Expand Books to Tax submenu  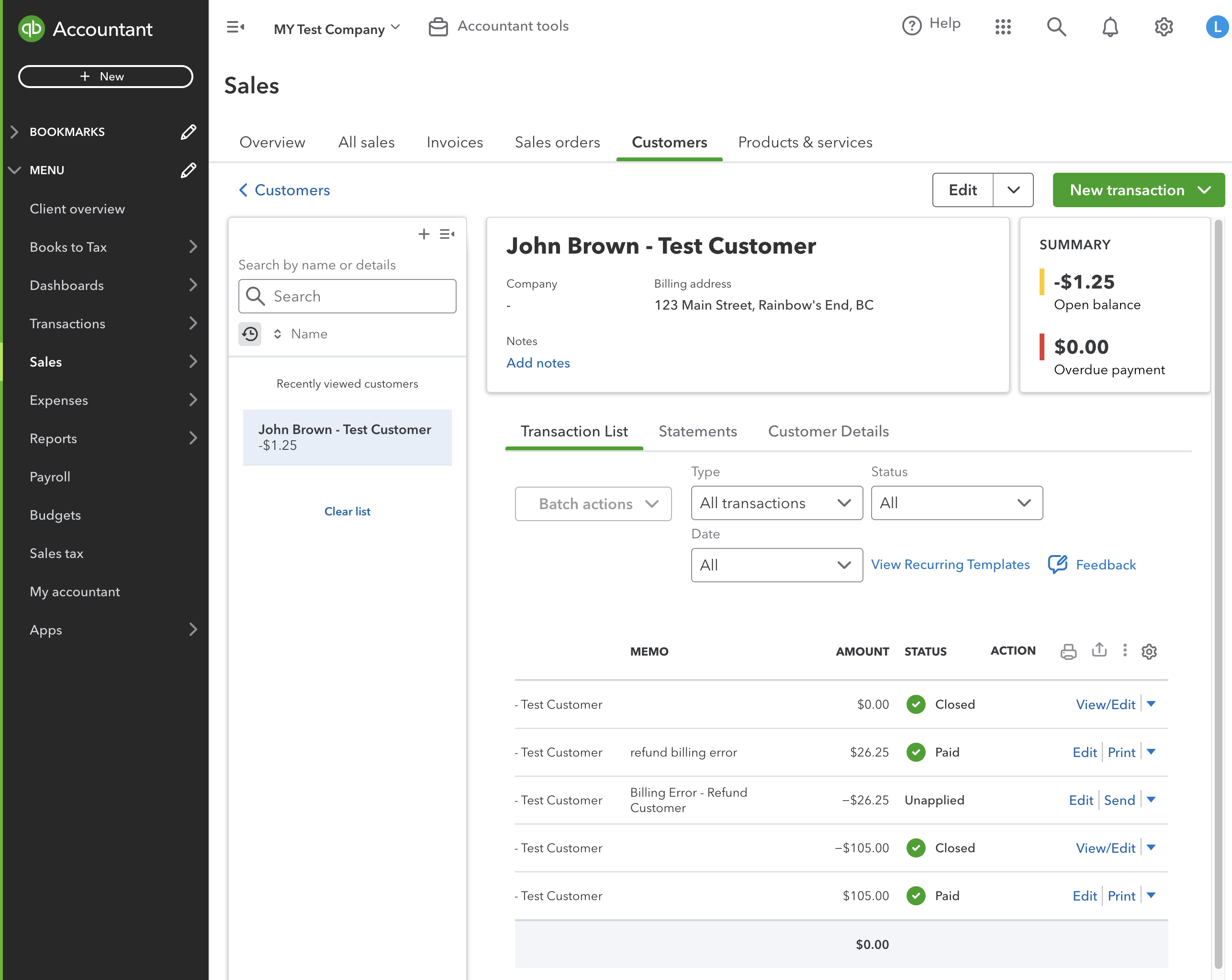(x=193, y=247)
